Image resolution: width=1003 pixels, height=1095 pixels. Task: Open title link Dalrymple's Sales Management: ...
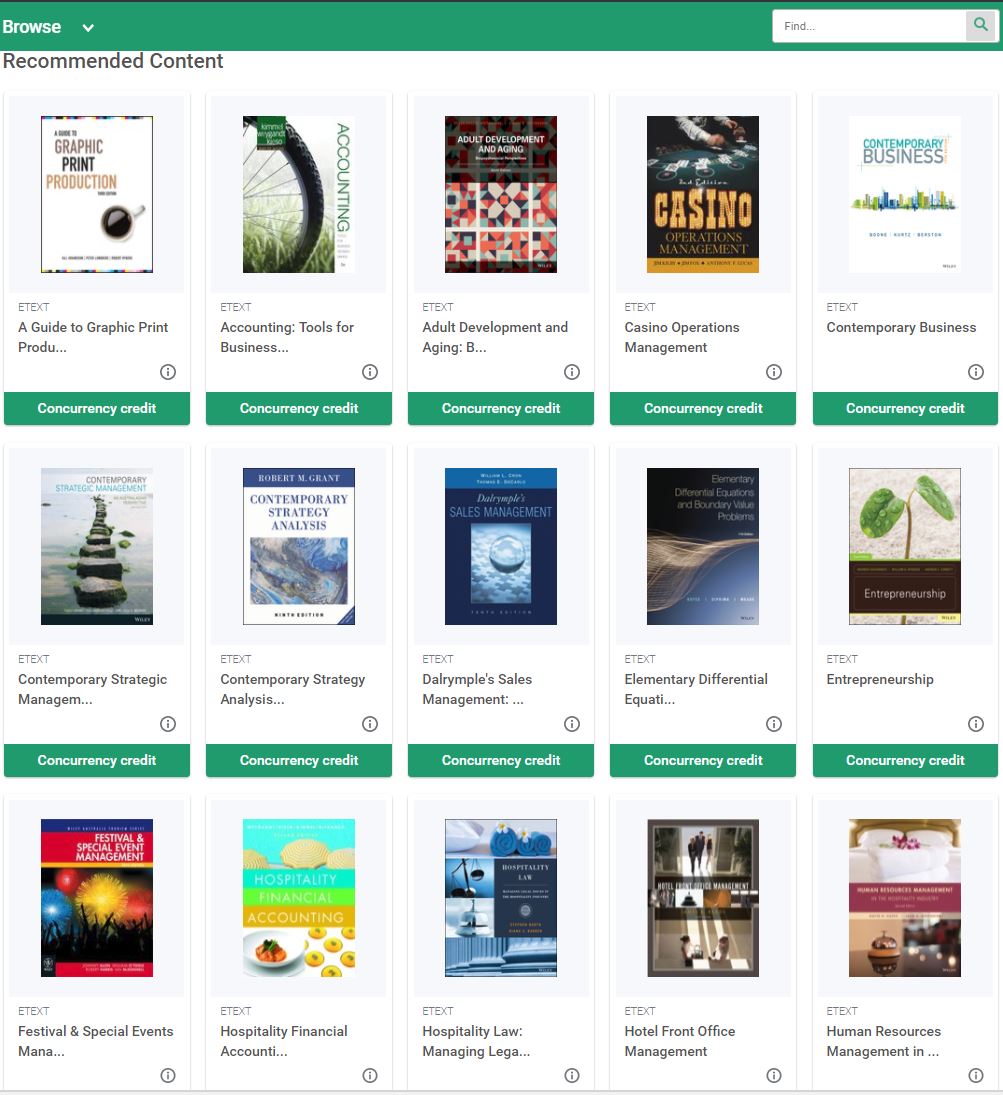tap(477, 689)
